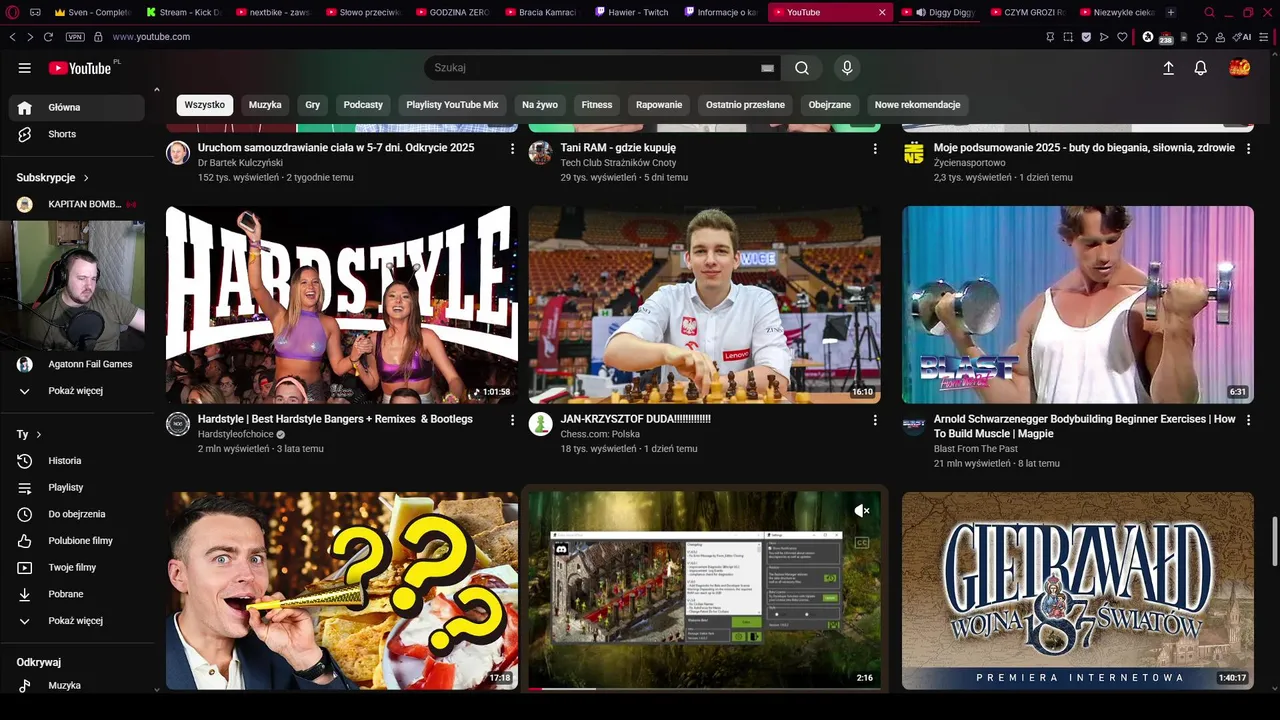Expand Subskrypcje section chevron
This screenshot has height=720, width=1280.
86,178
